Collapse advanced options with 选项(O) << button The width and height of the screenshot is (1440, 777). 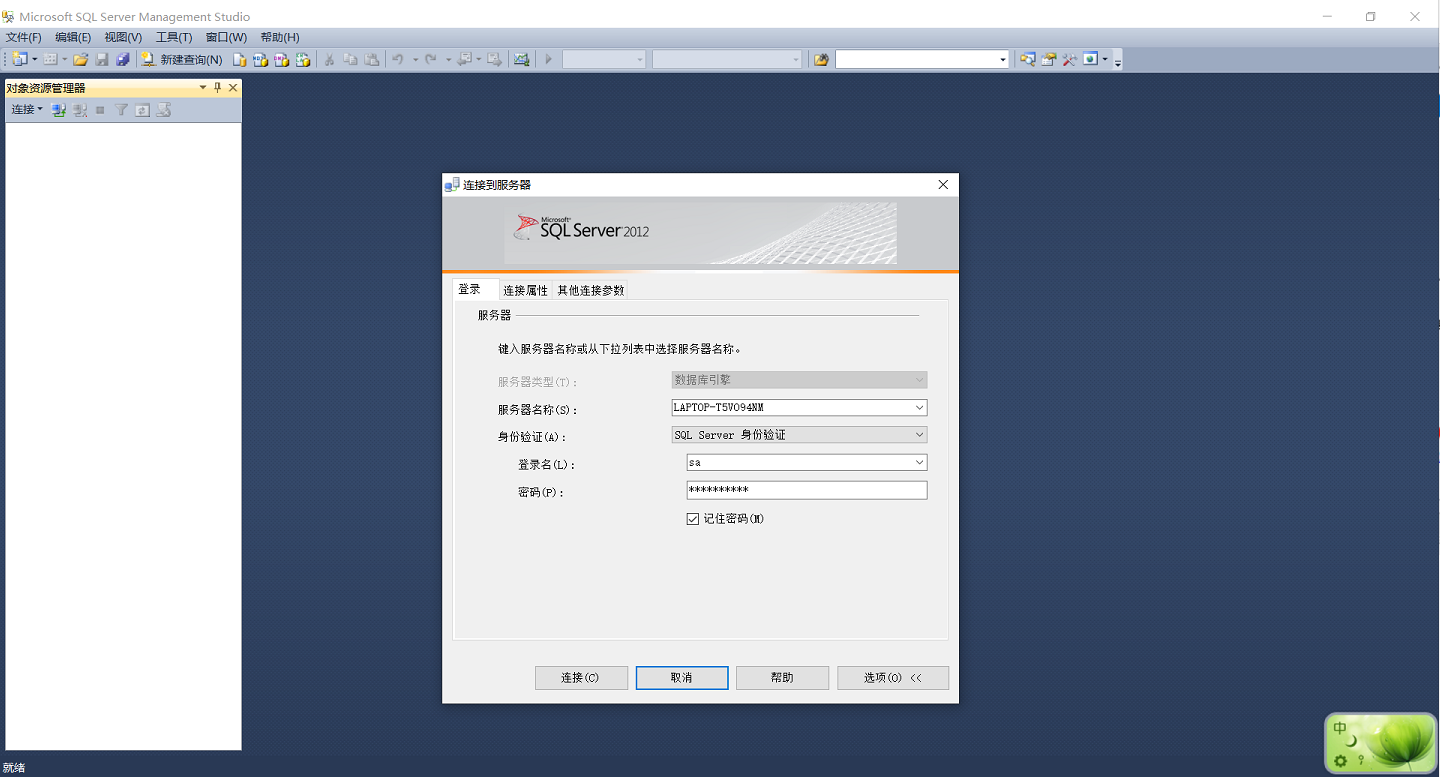pos(892,677)
